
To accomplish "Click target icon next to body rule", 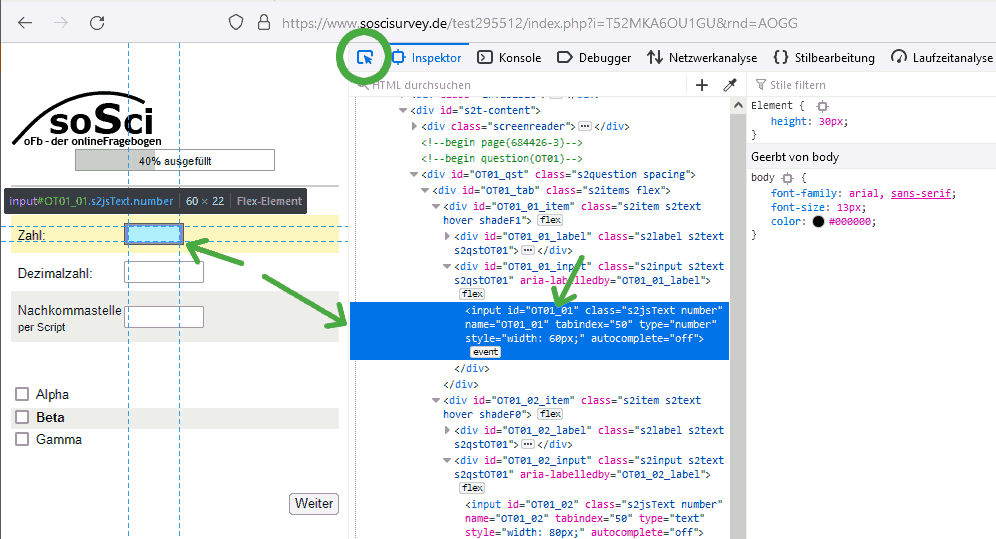I will coord(788,178).
